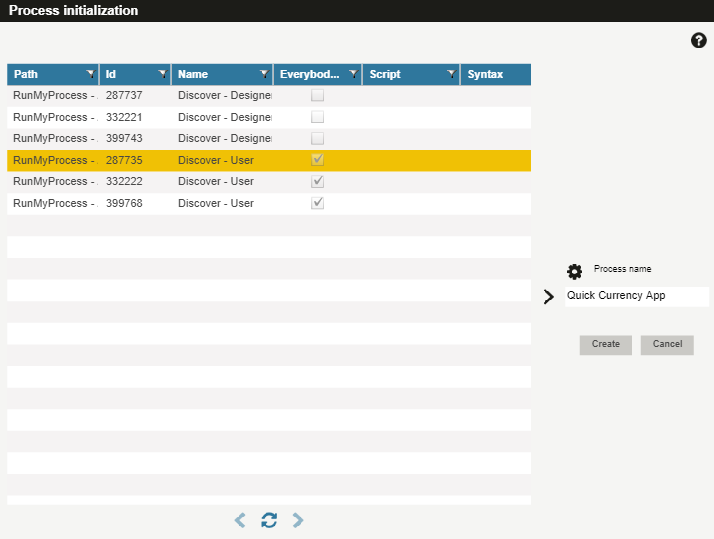Go to previous page with left arrow
714x539 pixels.
click(240, 520)
